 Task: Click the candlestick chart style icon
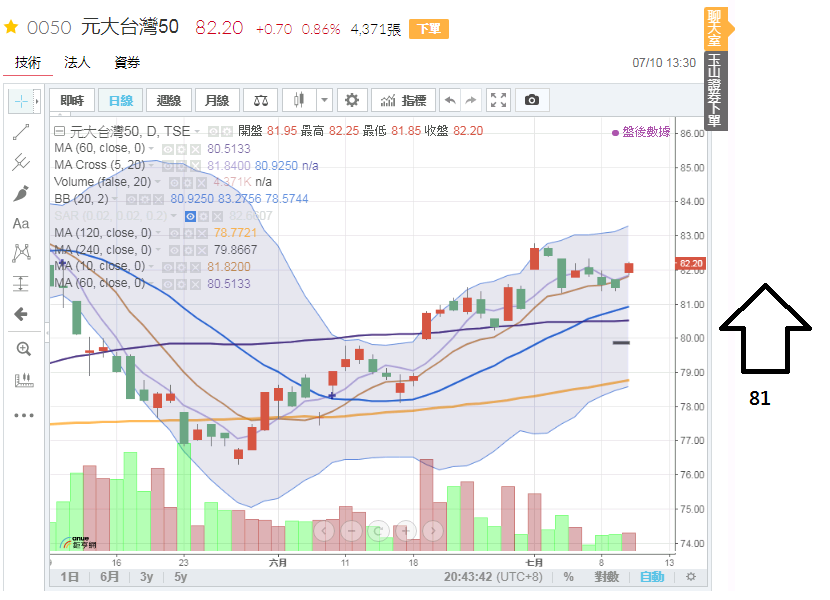click(x=299, y=100)
